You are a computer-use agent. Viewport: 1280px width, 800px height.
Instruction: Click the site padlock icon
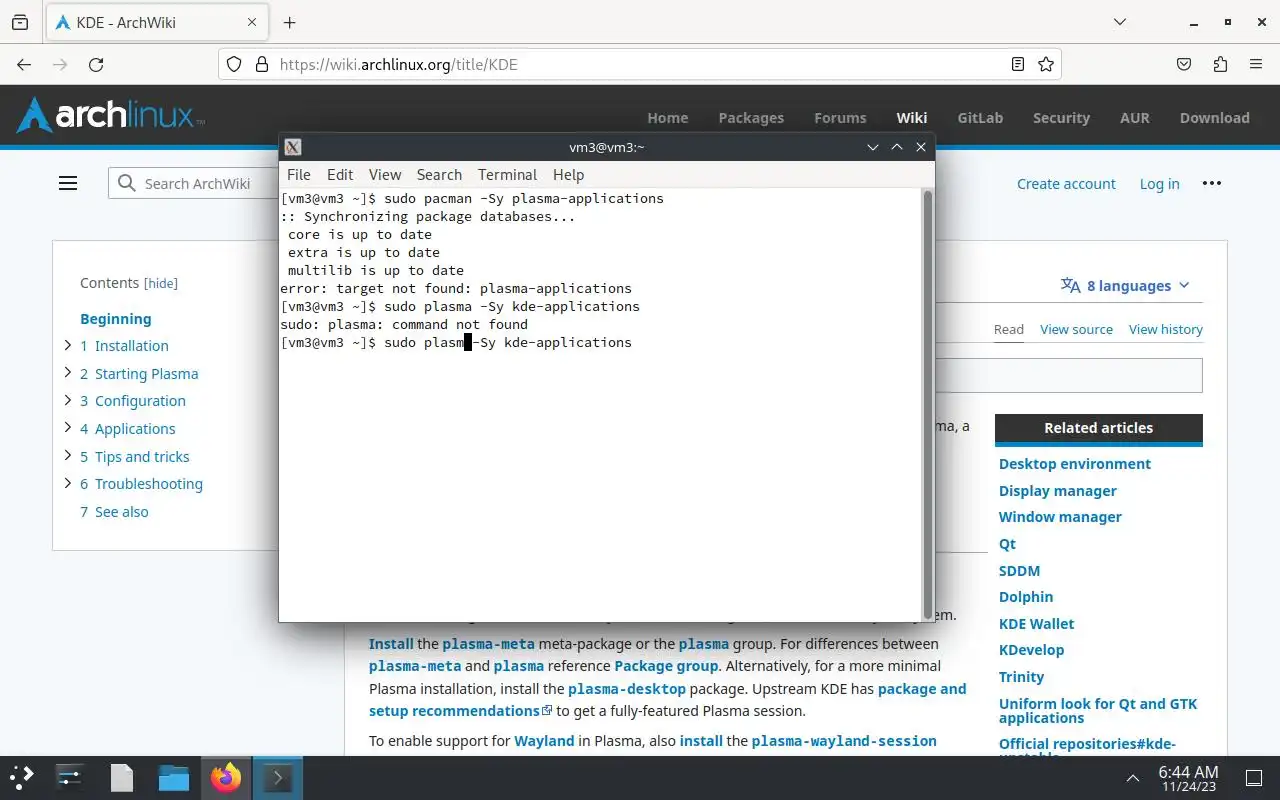262,64
